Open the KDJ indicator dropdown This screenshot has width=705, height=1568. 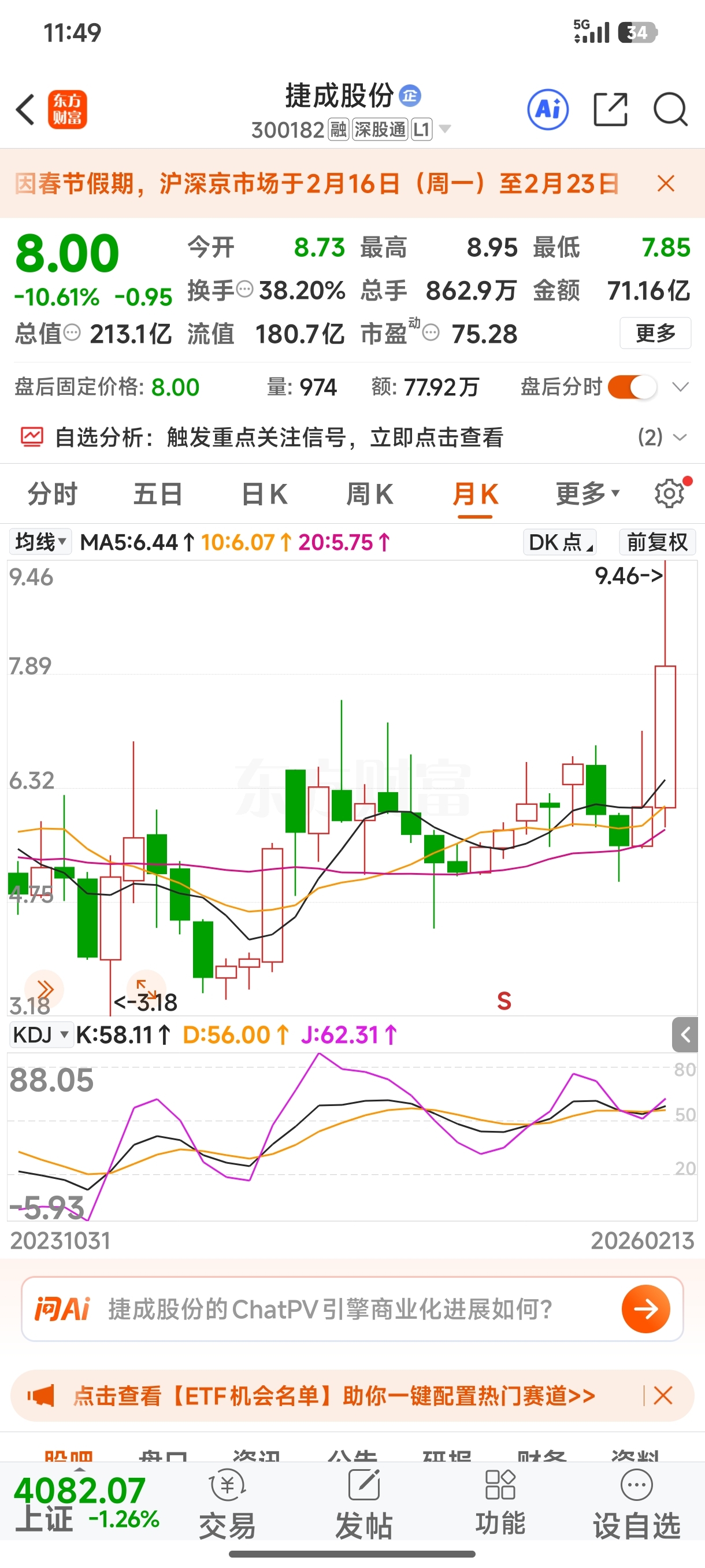point(42,1035)
